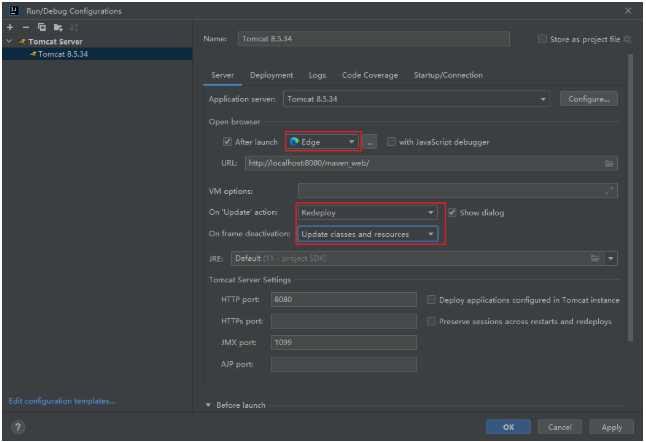Open the On 'Update' action Redeploy dropdown
The width and height of the screenshot is (646, 442).
pyautogui.click(x=367, y=213)
